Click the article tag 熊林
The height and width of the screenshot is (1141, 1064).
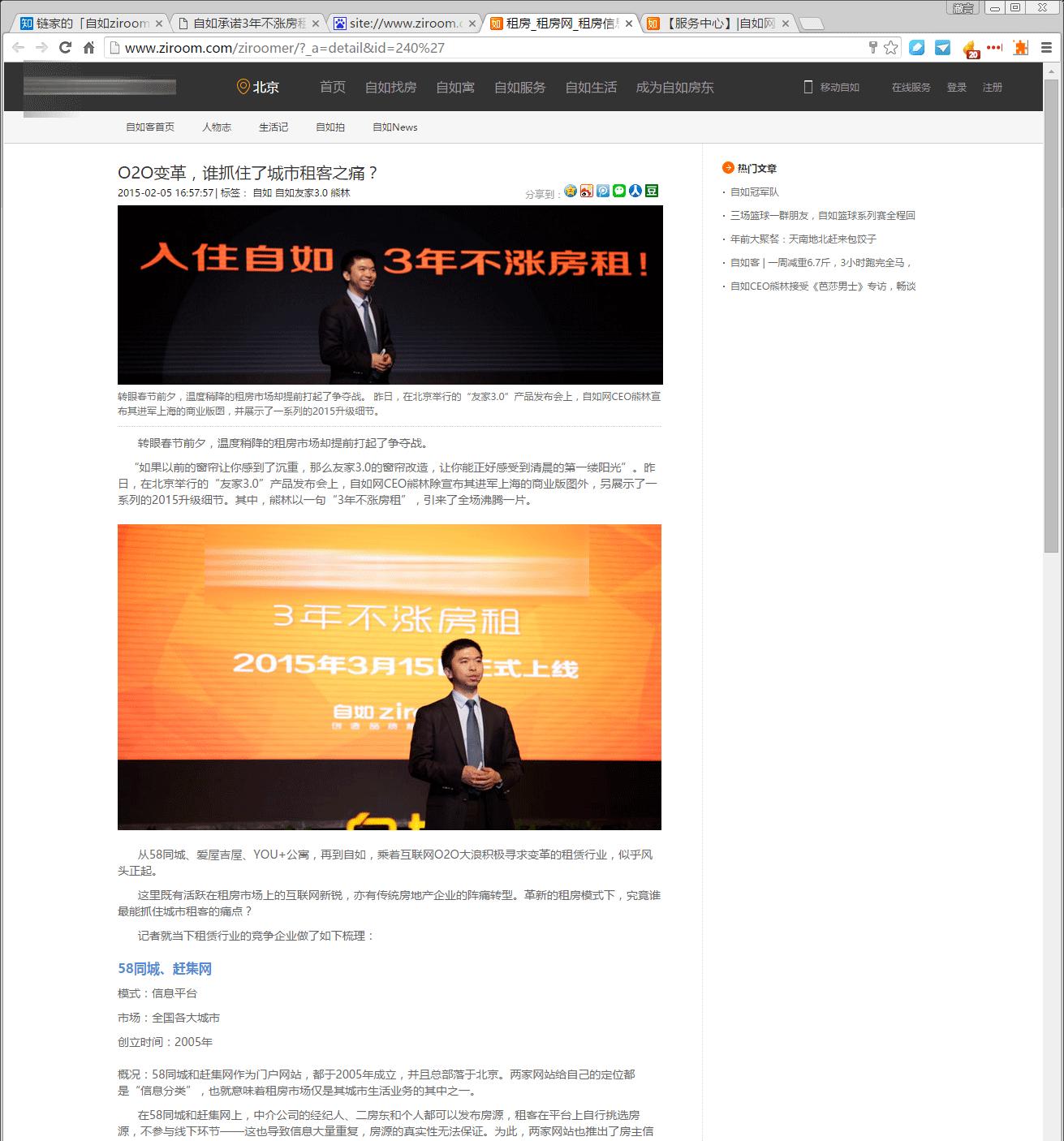coord(341,193)
